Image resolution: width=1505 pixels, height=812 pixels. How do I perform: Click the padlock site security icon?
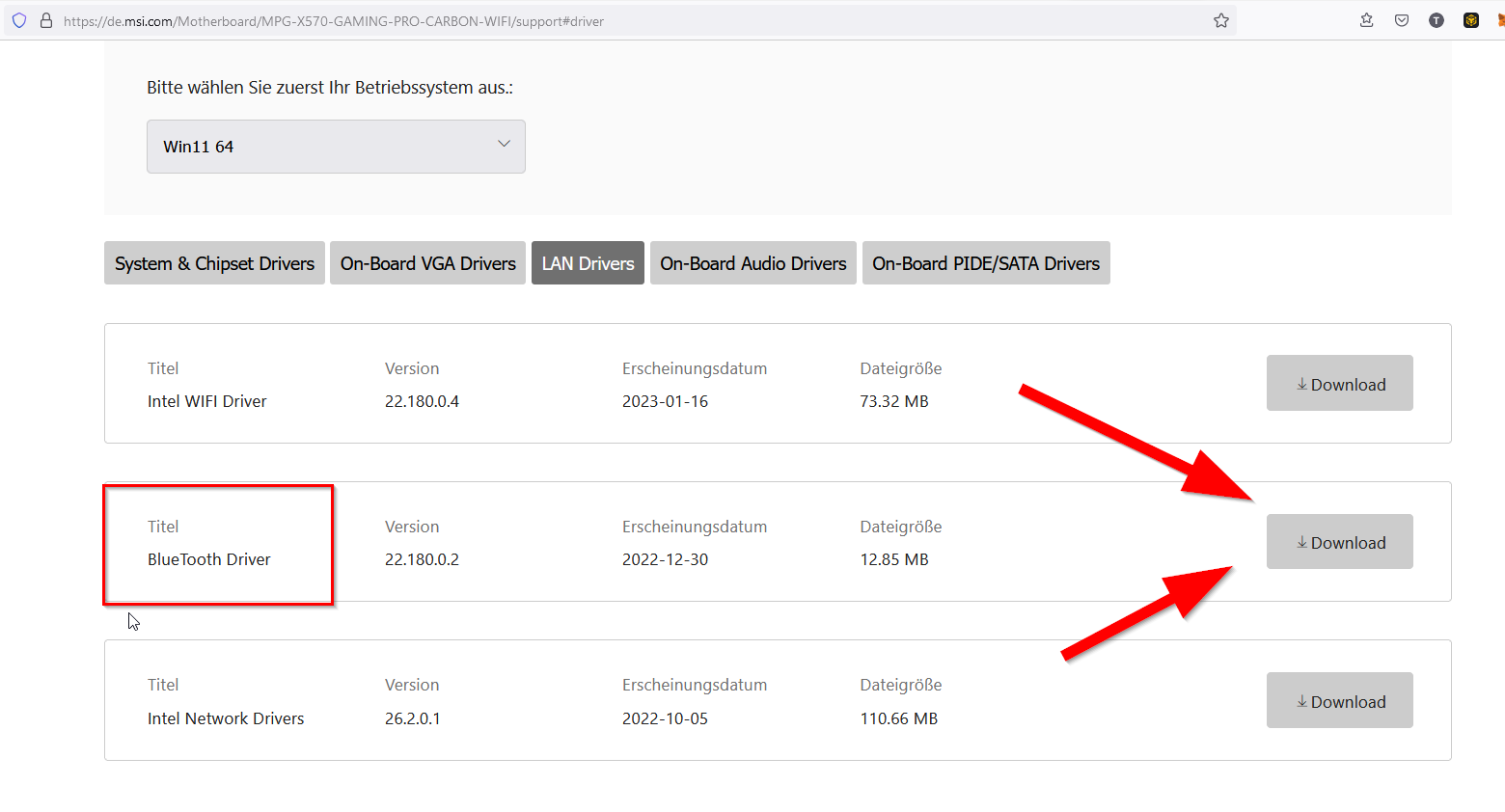pos(45,20)
